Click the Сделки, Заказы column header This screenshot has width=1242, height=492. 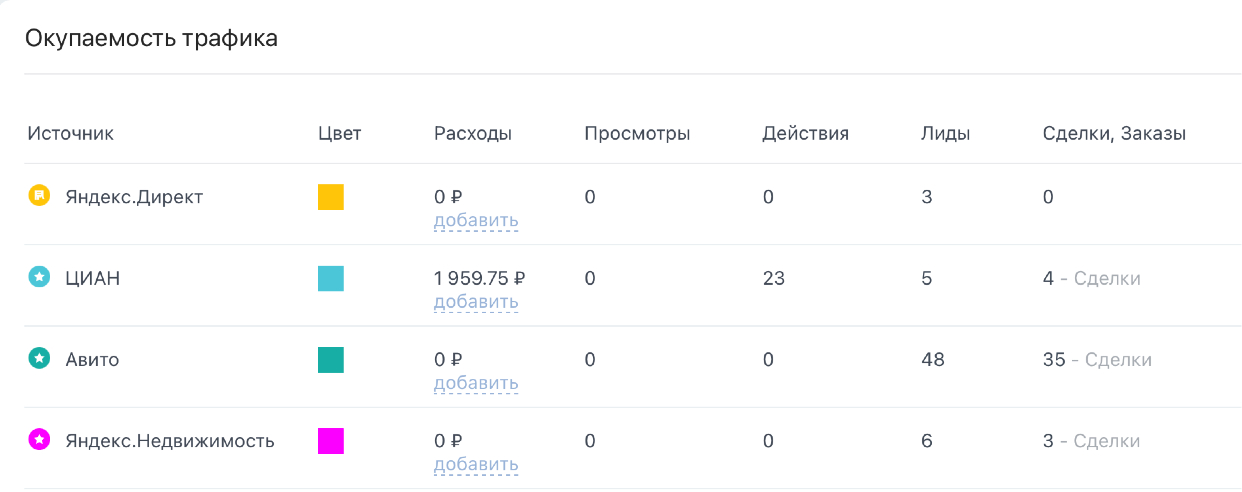tap(1114, 133)
